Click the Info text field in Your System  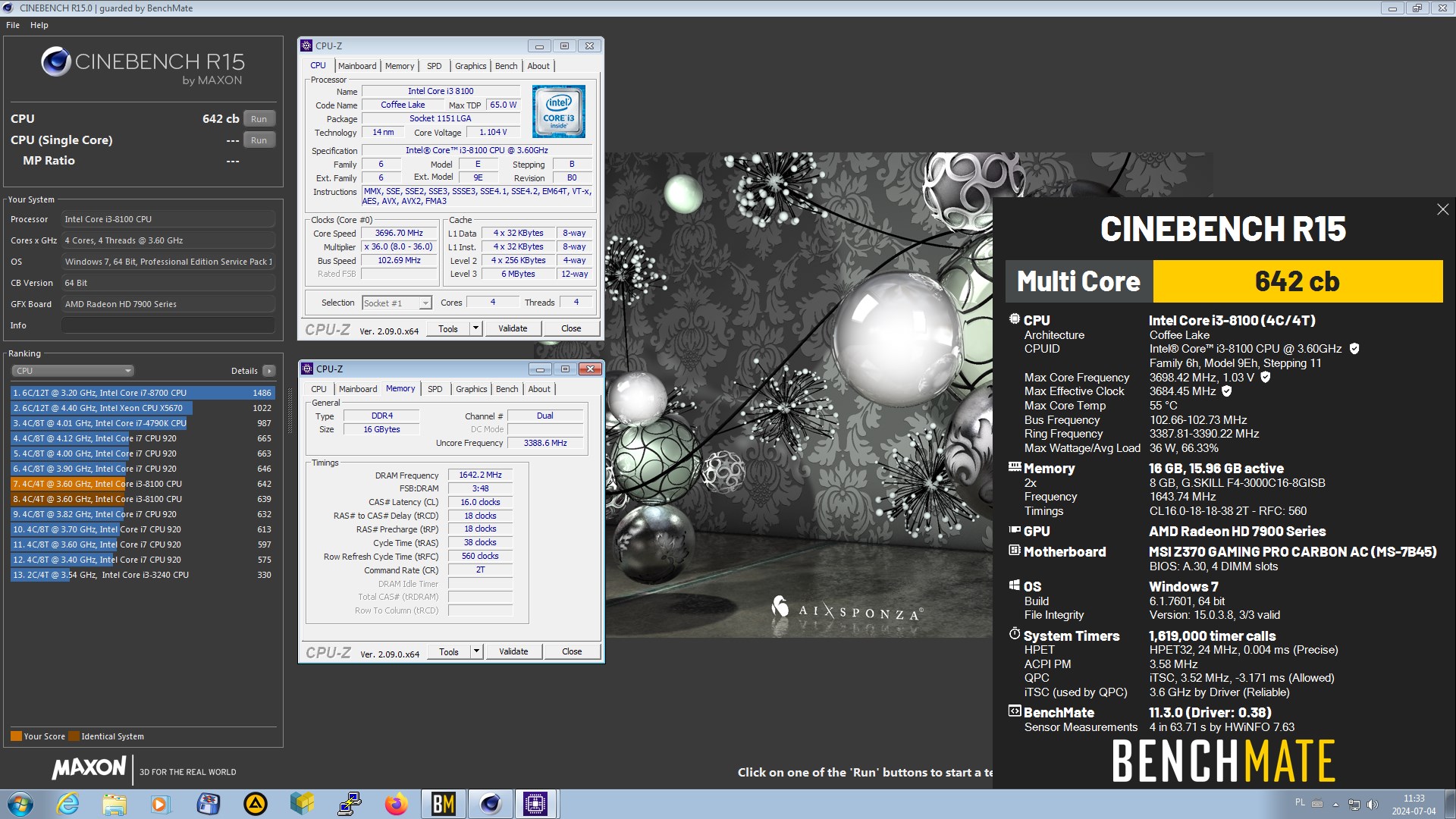point(168,325)
